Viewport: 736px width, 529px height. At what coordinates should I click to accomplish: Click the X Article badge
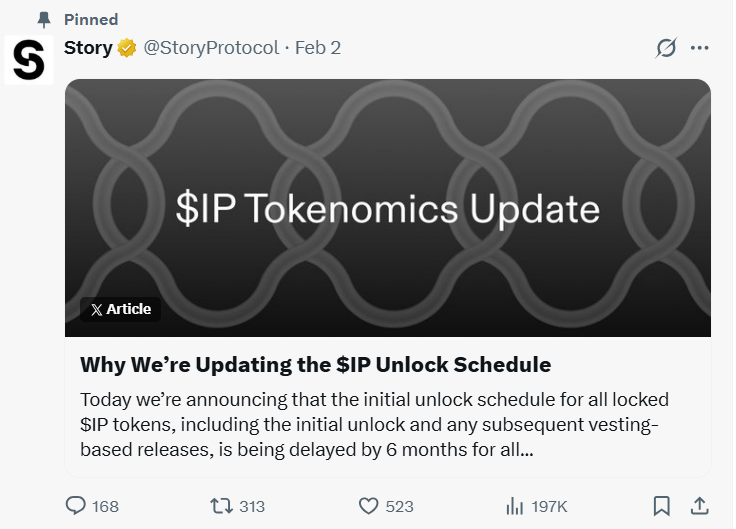(x=120, y=309)
